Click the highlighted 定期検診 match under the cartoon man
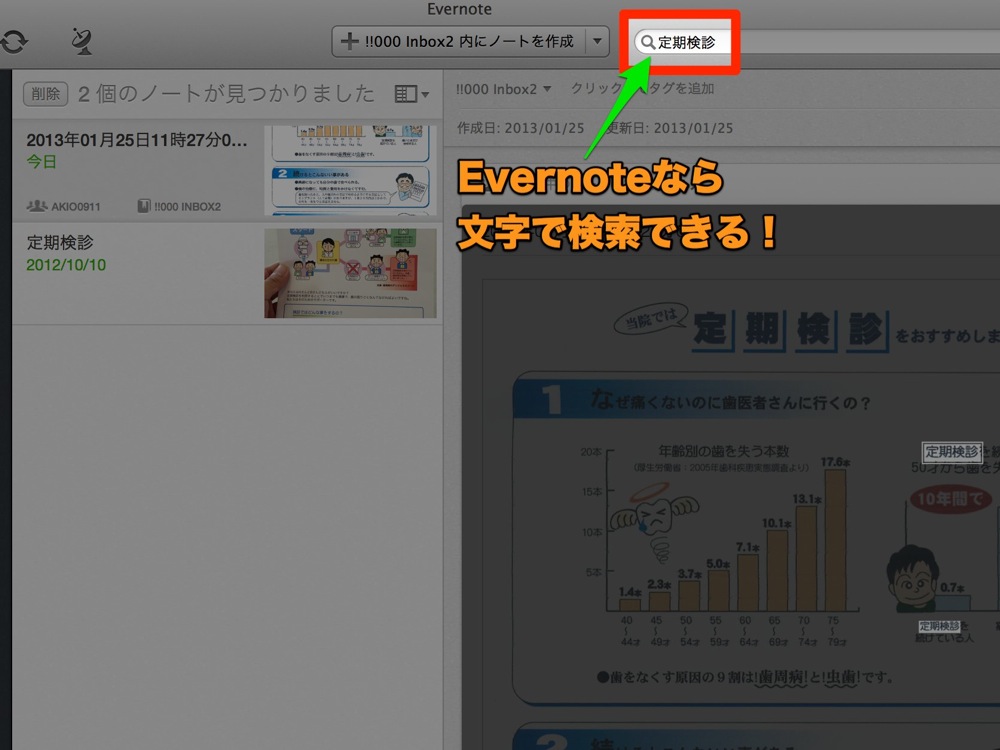 939,626
